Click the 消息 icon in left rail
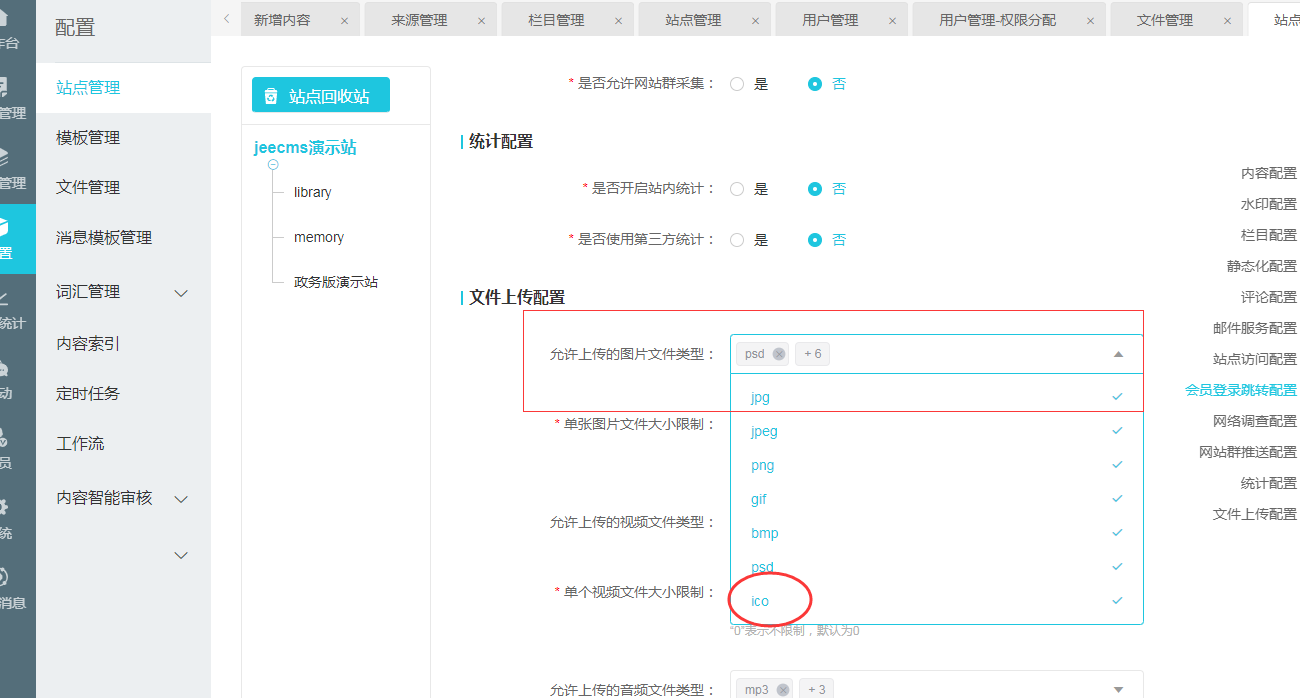The image size is (1300, 698). pos(4,577)
